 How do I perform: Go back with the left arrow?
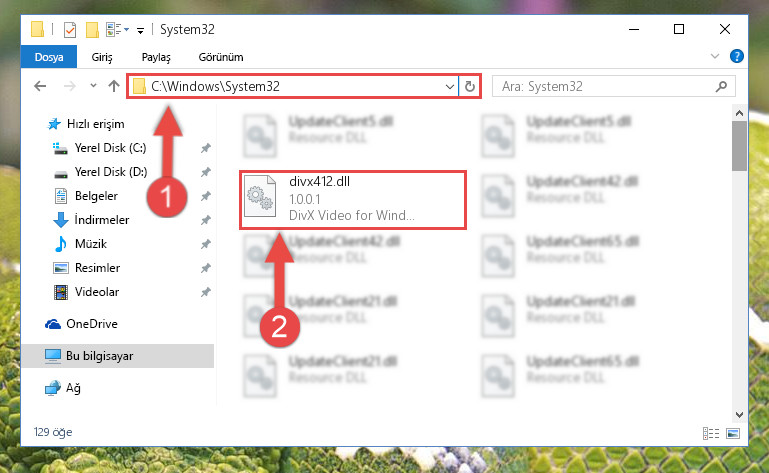pyautogui.click(x=40, y=86)
